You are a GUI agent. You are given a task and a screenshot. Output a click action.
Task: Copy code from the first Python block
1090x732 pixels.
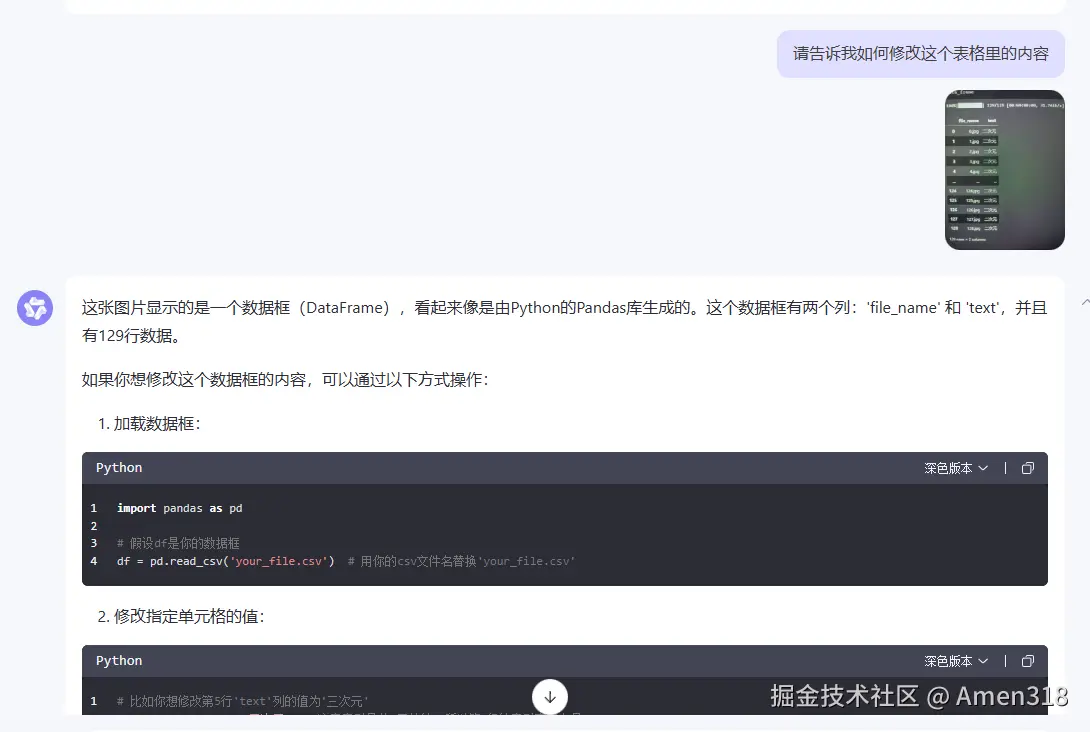tap(1027, 467)
